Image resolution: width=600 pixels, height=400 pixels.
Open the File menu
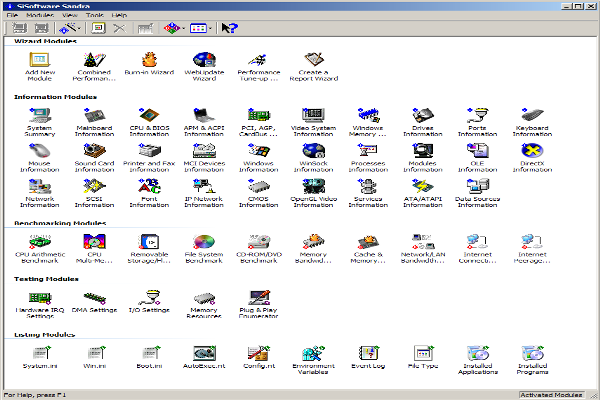[12, 15]
